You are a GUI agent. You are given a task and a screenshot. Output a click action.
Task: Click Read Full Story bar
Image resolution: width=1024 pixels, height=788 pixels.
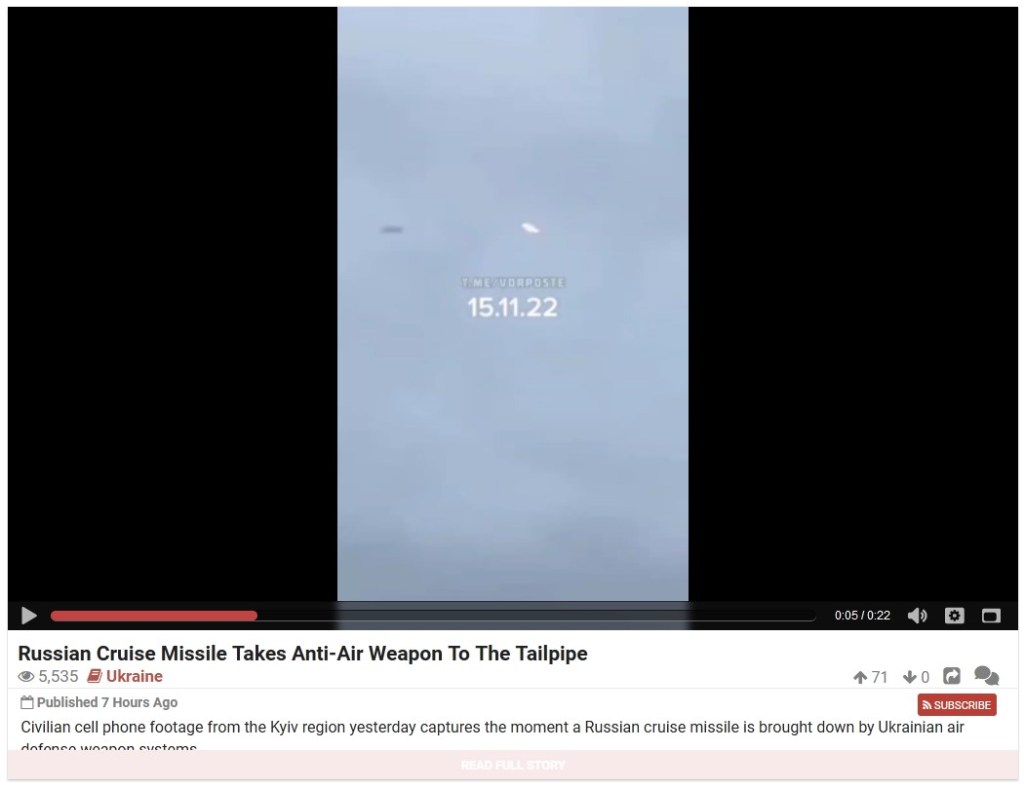point(513,765)
